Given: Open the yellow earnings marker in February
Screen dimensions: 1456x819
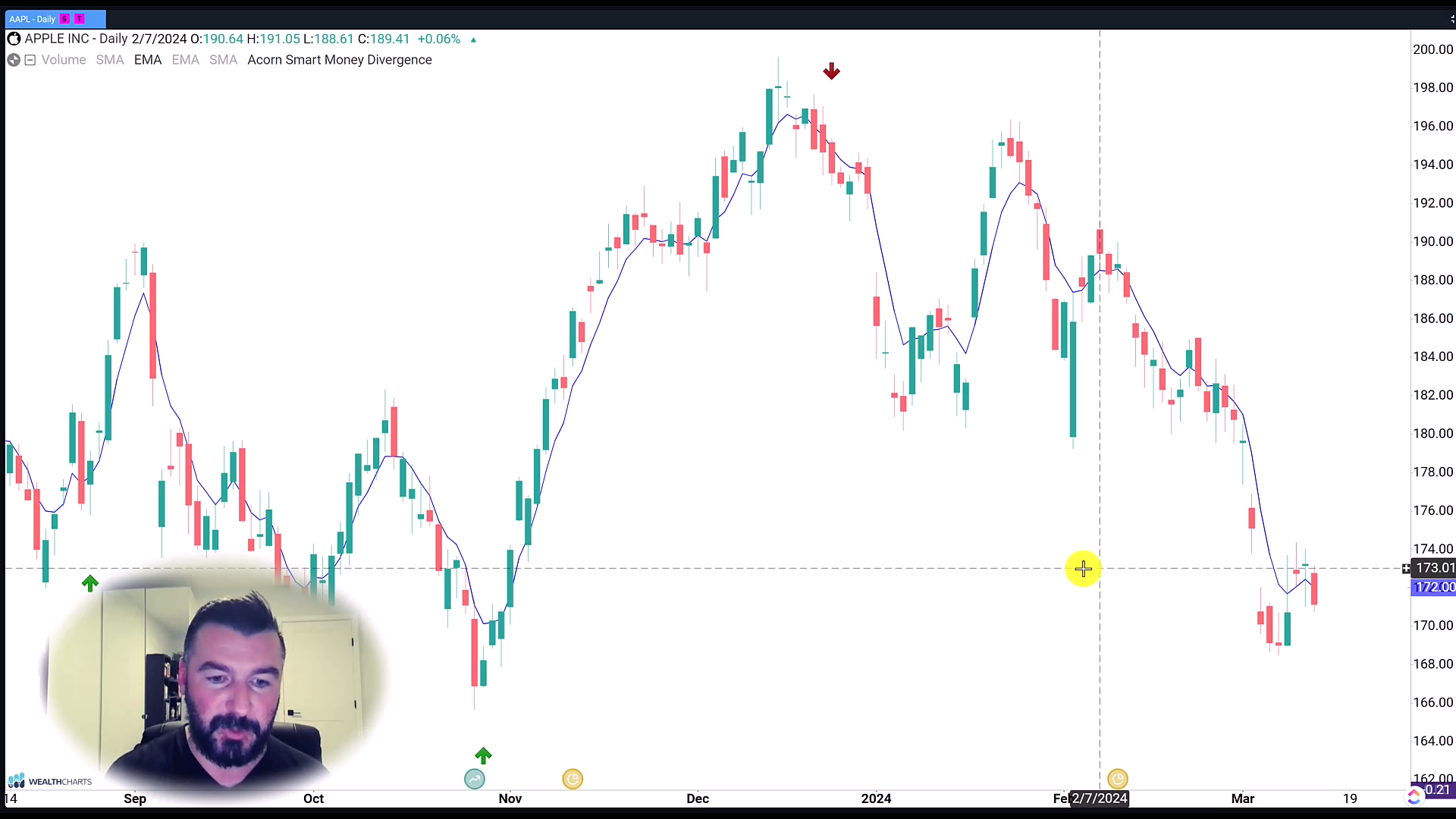Looking at the screenshot, I should [x=1118, y=779].
